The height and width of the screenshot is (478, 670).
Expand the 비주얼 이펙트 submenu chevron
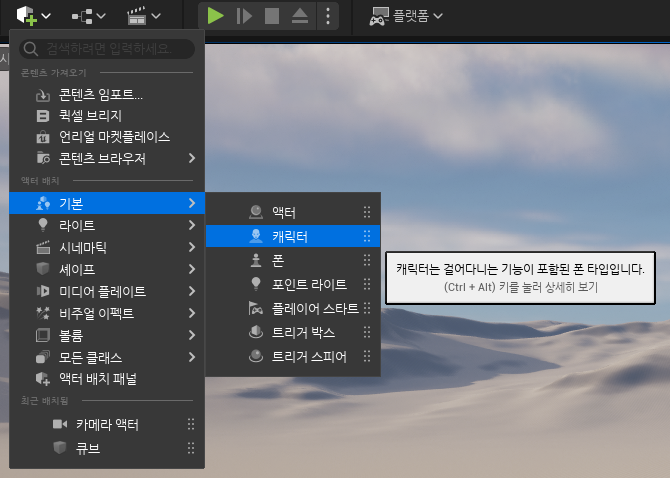point(192,313)
